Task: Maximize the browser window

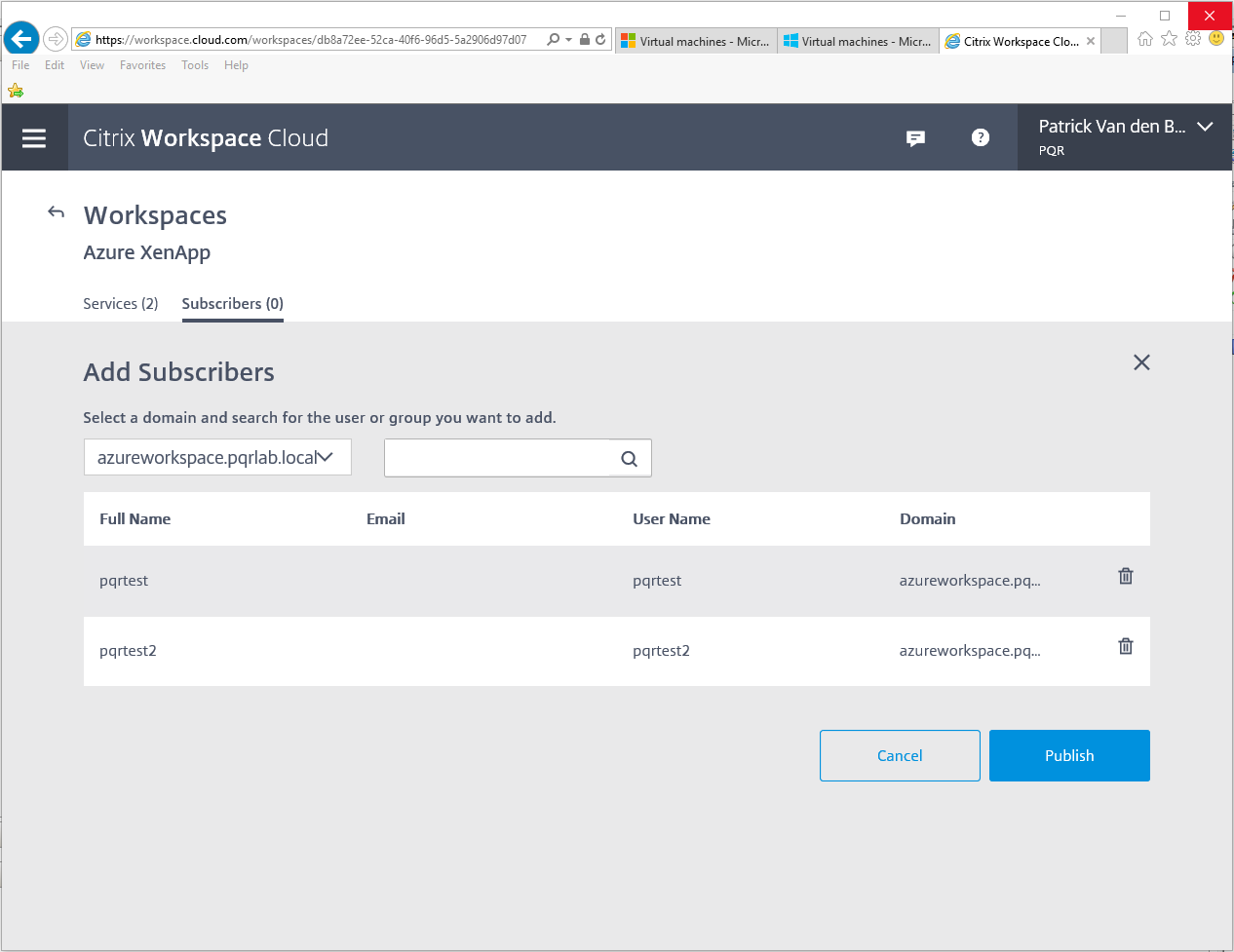Action: click(1165, 16)
